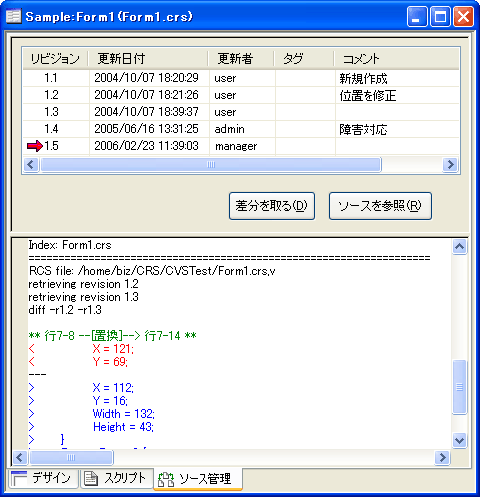Click down arrow of diff pane scrollbar
Viewport: 480px width, 497px height.
459,441
